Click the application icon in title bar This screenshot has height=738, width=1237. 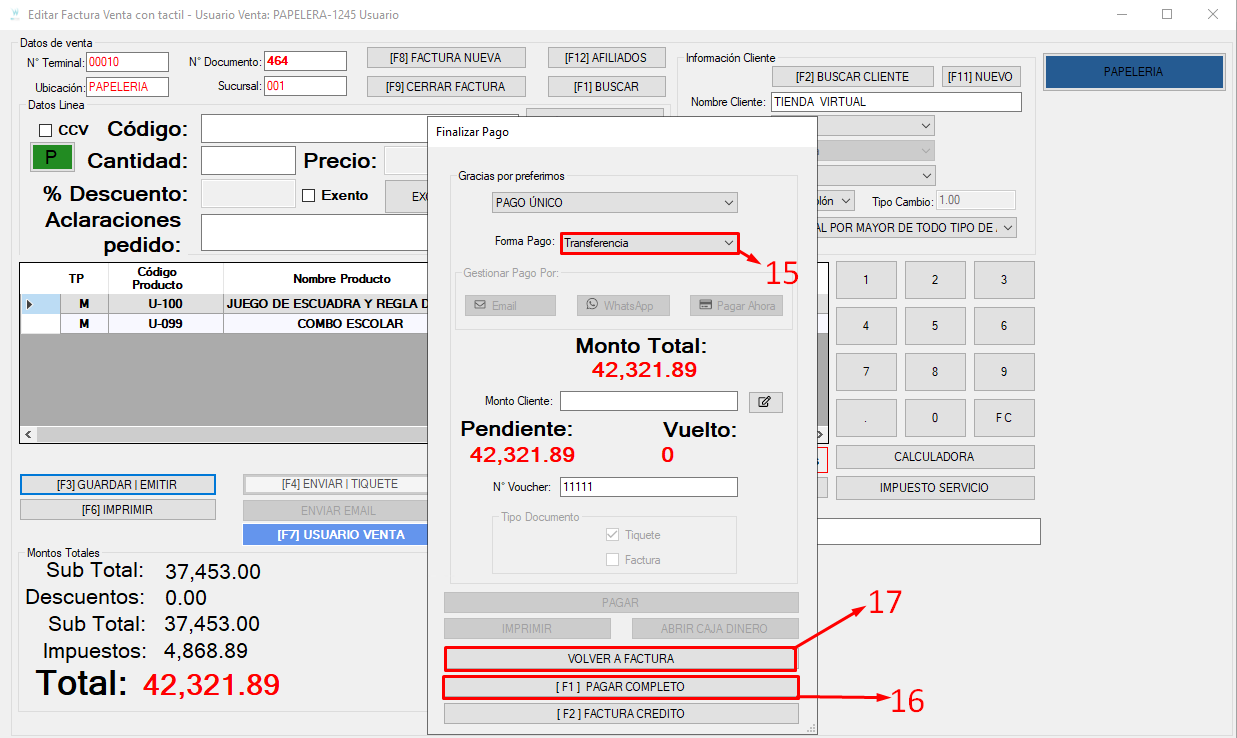click(14, 15)
